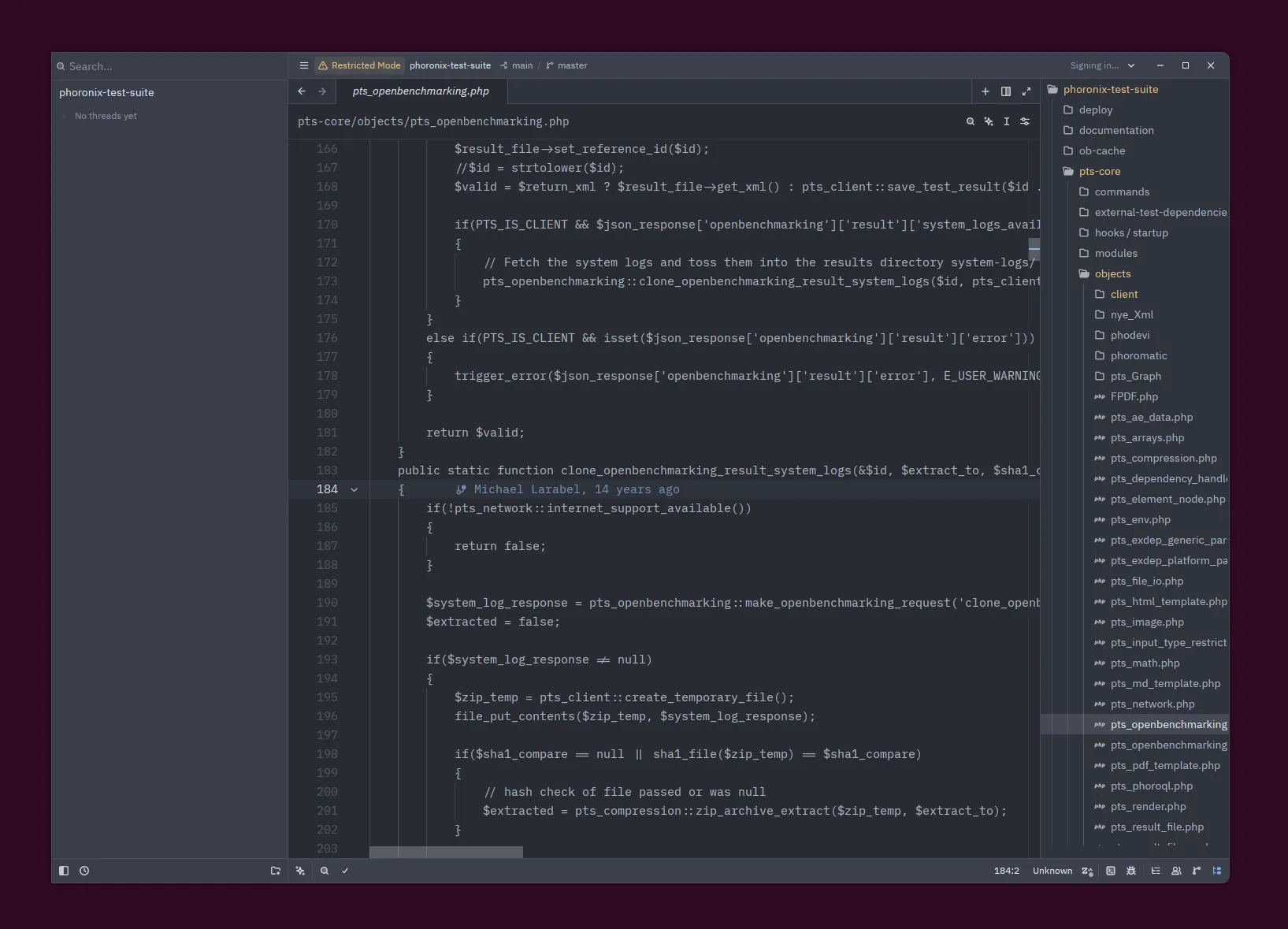1288x929 pixels.
Task: Split the editor pane
Action: point(1006,91)
